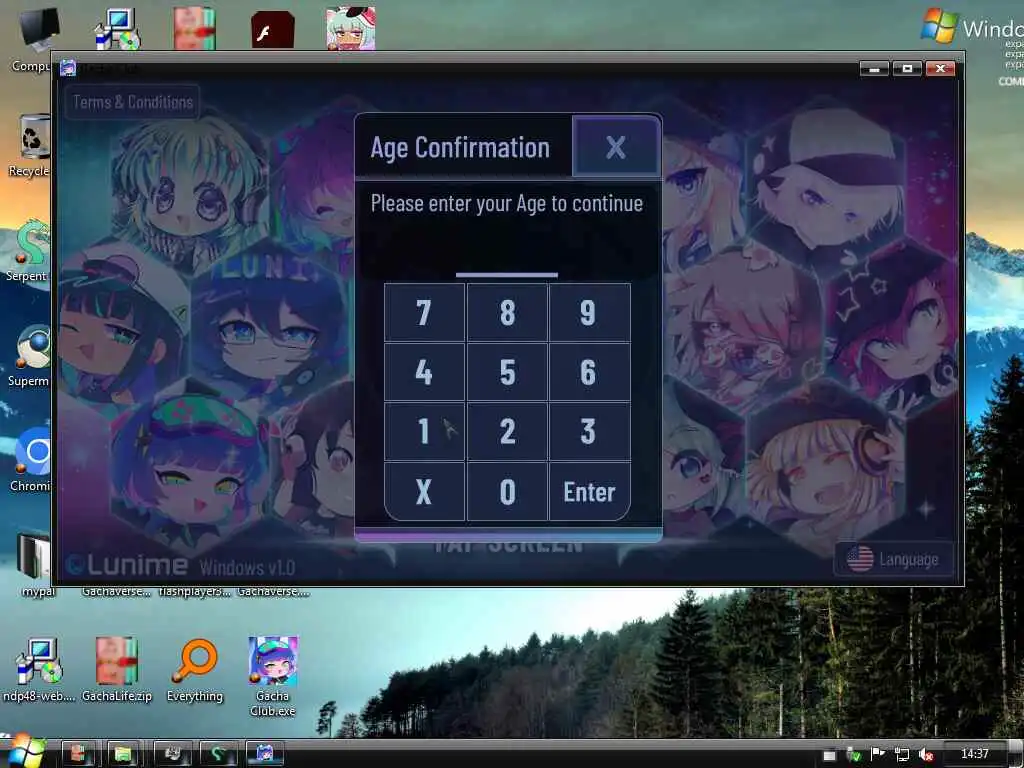The image size is (1024, 768).
Task: Open the Computer desktop icon
Action: click(x=31, y=40)
